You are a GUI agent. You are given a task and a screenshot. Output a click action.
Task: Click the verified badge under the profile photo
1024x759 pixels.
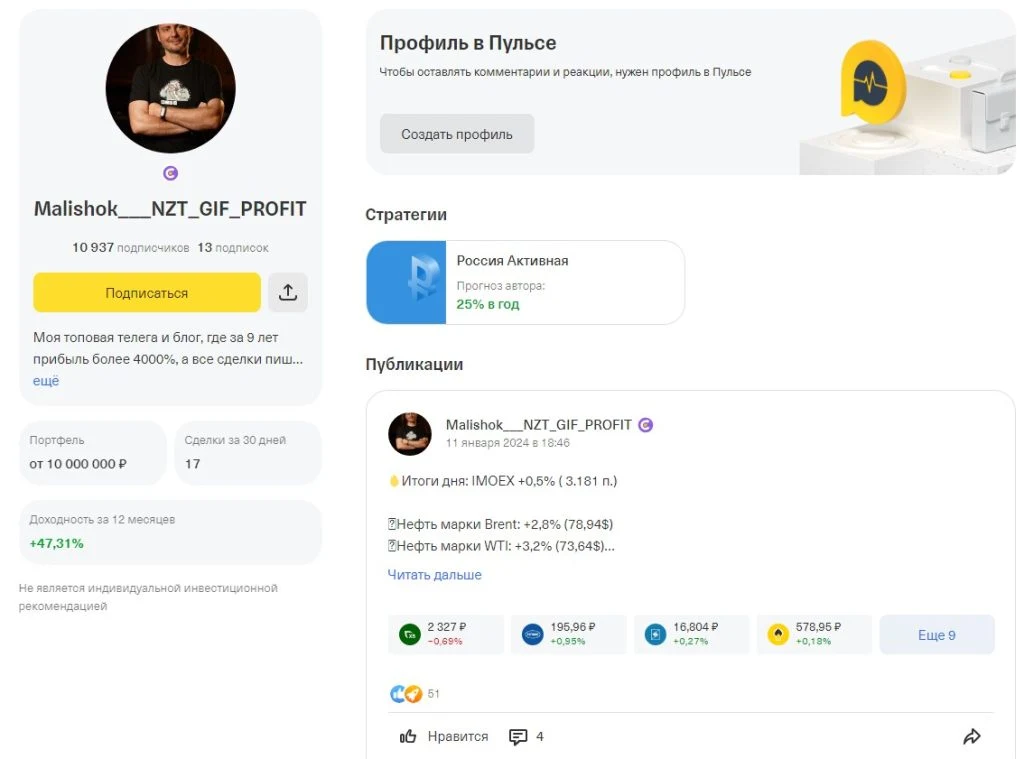pyautogui.click(x=170, y=173)
